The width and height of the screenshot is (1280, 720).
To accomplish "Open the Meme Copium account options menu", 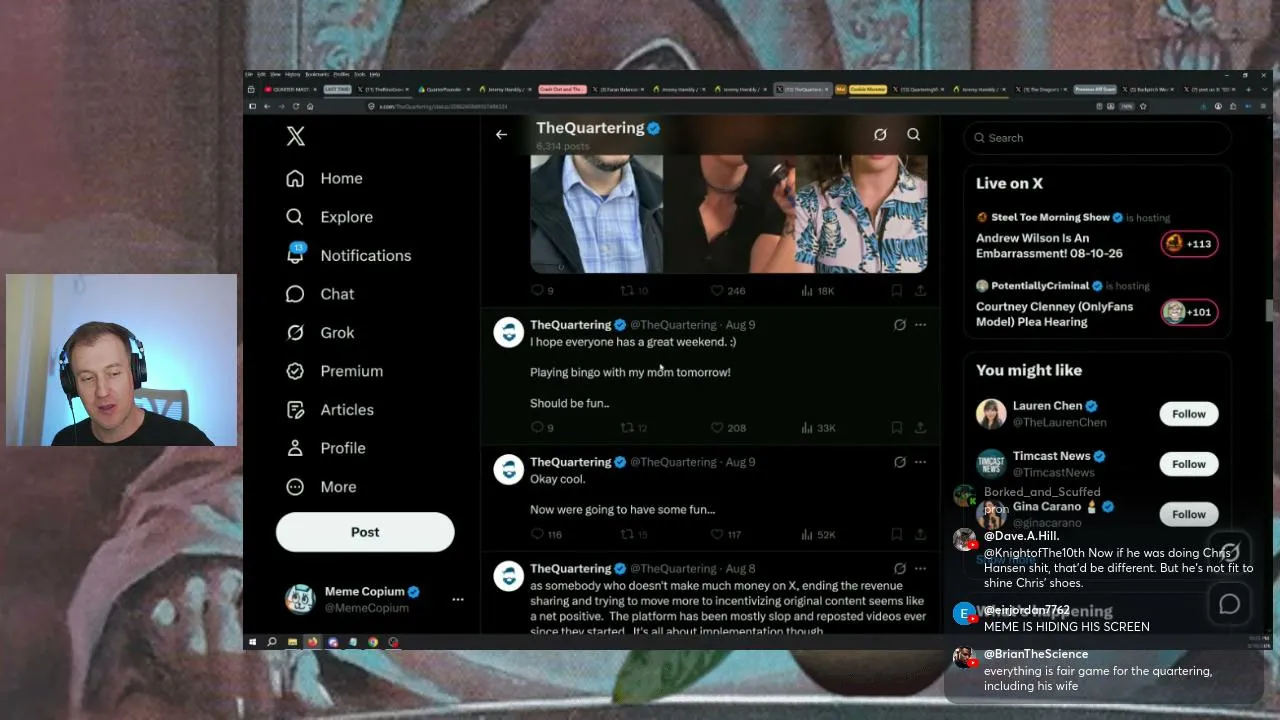I will tap(458, 599).
